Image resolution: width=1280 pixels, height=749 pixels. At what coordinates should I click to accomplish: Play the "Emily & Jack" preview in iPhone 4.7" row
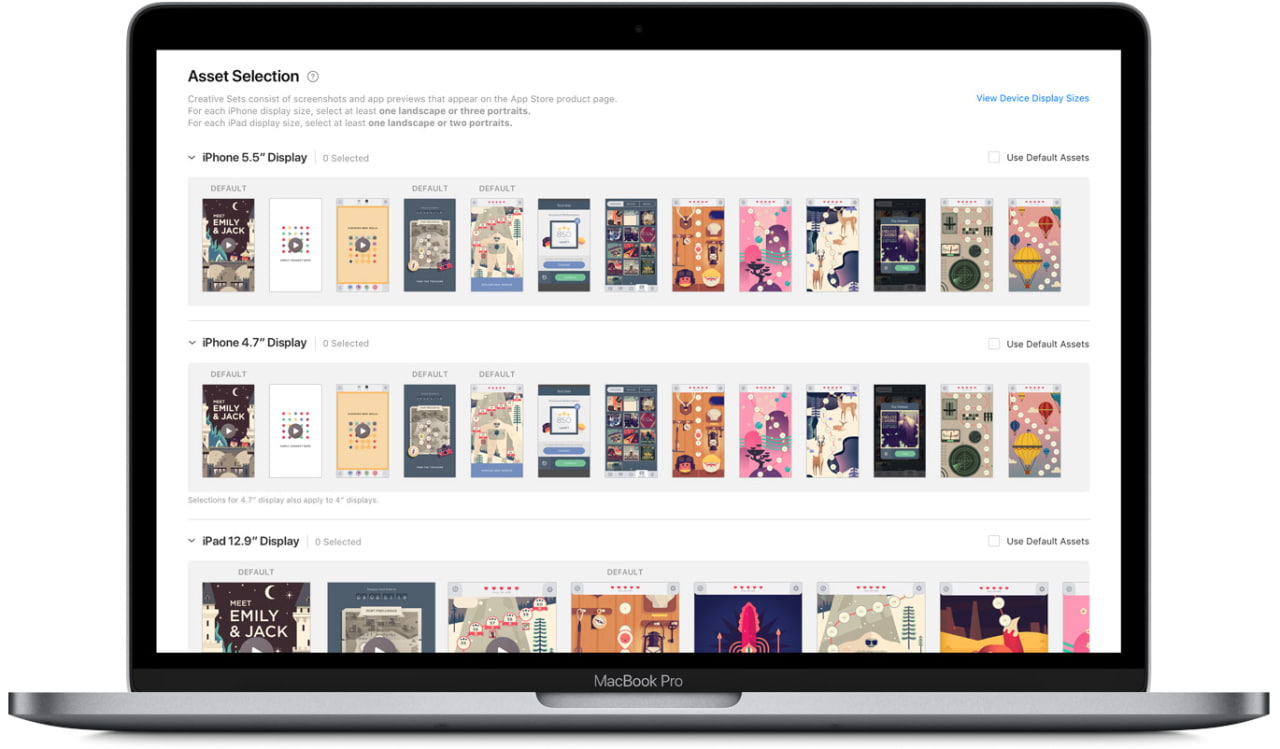pos(228,429)
